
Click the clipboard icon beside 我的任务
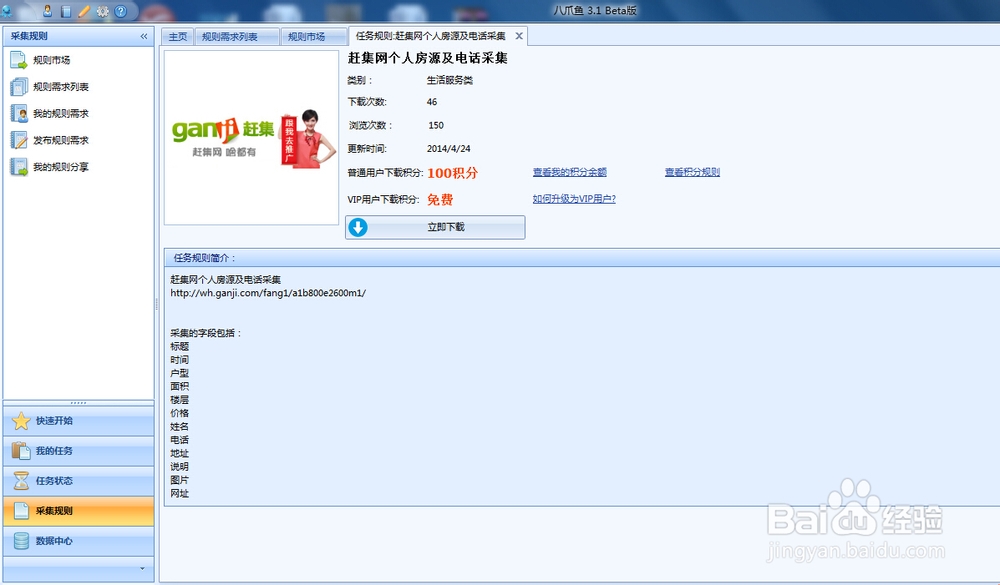pyautogui.click(x=21, y=451)
